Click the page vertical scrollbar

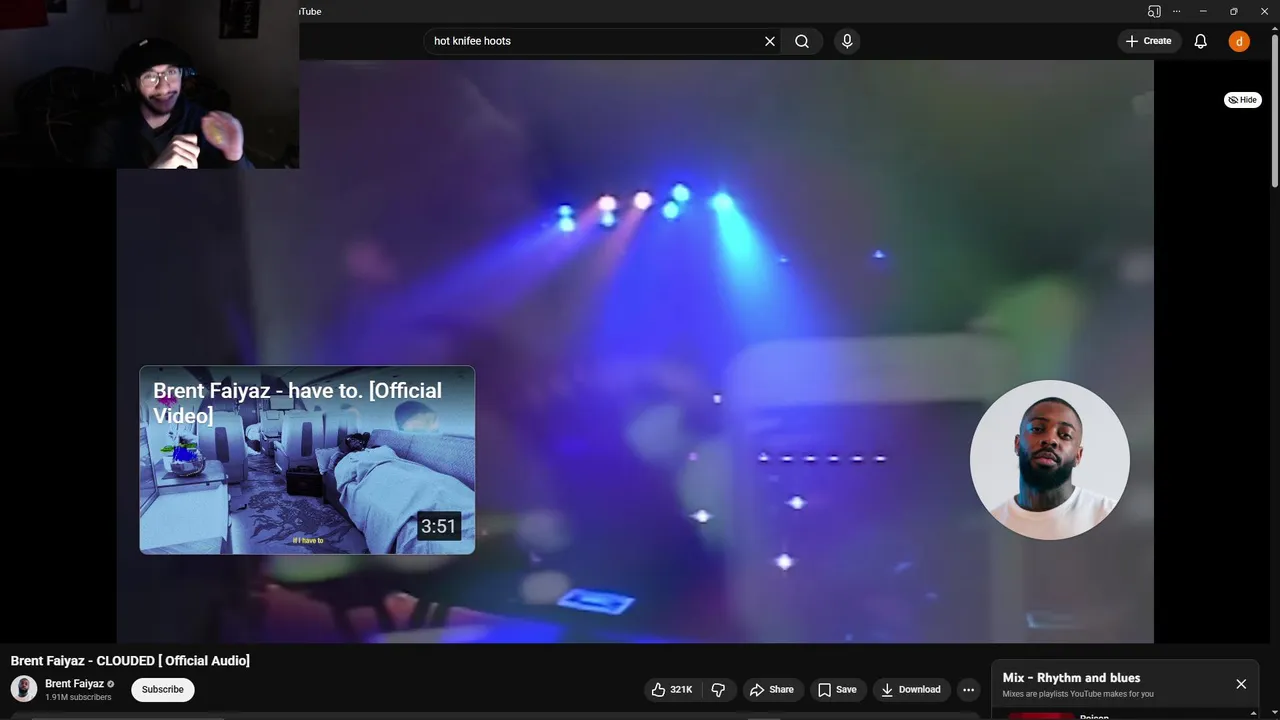[1275, 110]
